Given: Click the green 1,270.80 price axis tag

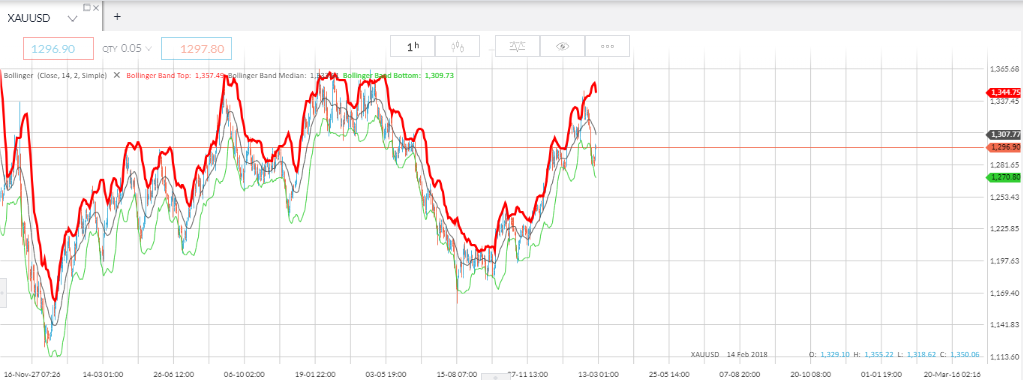Looking at the screenshot, I should (1003, 177).
